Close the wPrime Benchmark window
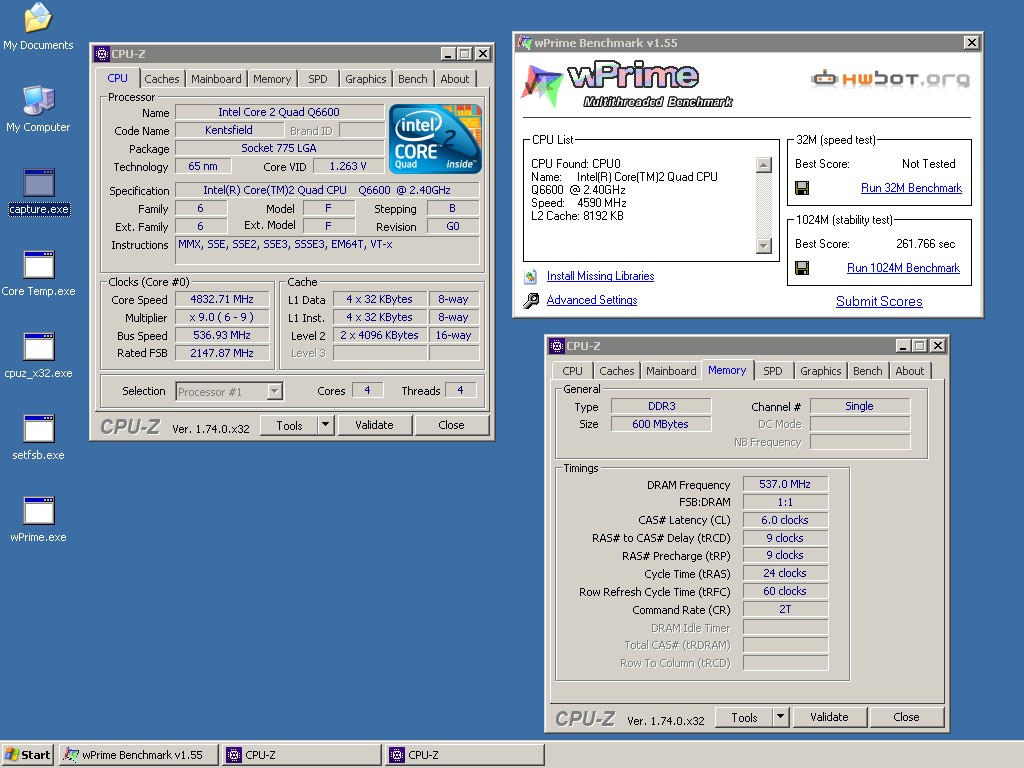This screenshot has width=1024, height=768. coord(972,42)
